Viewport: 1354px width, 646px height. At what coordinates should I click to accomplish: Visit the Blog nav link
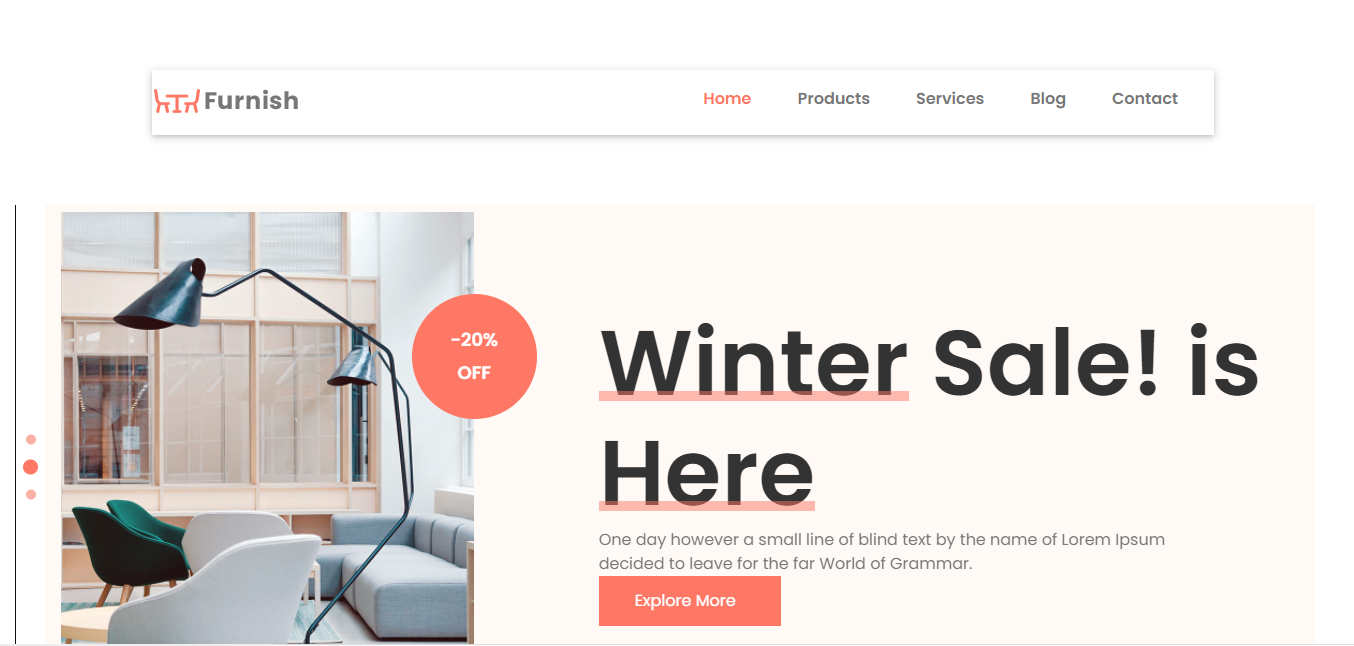[1048, 98]
